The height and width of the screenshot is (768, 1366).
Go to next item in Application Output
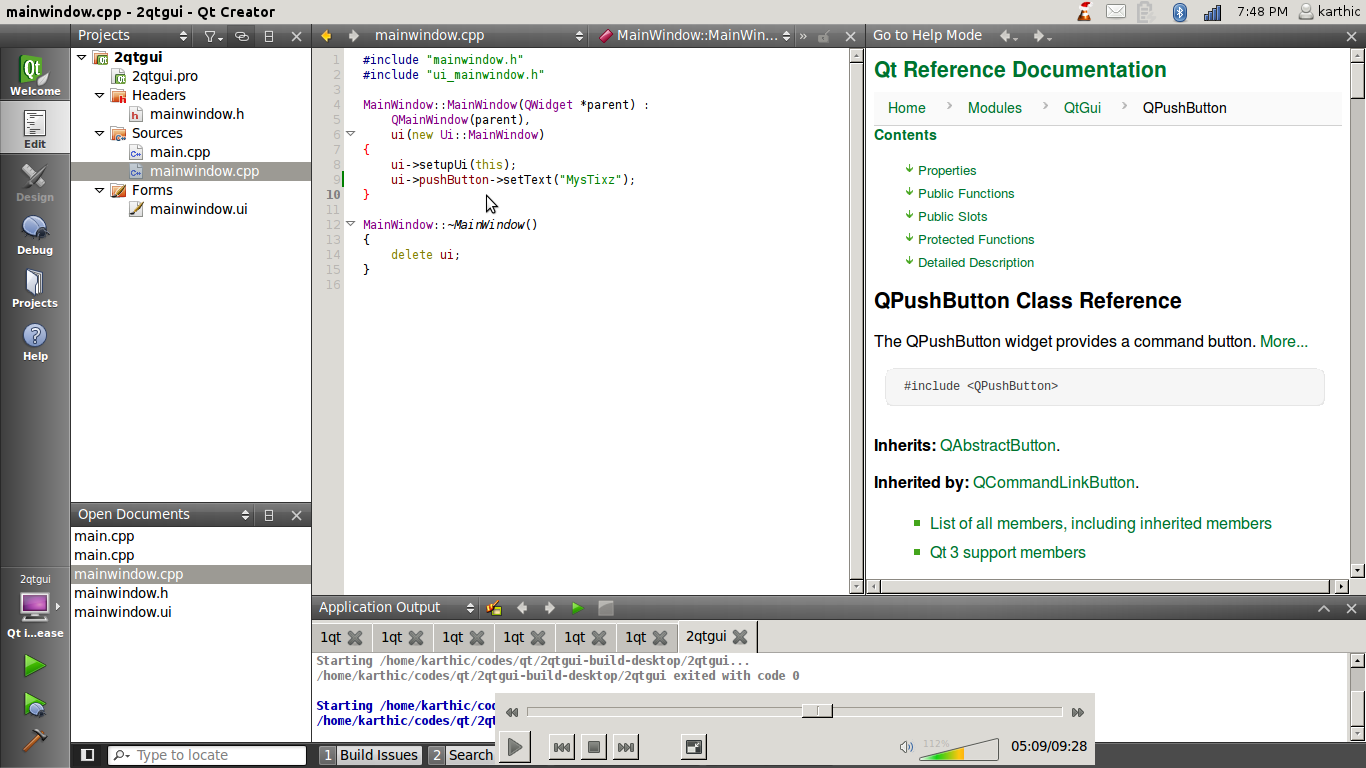549,608
